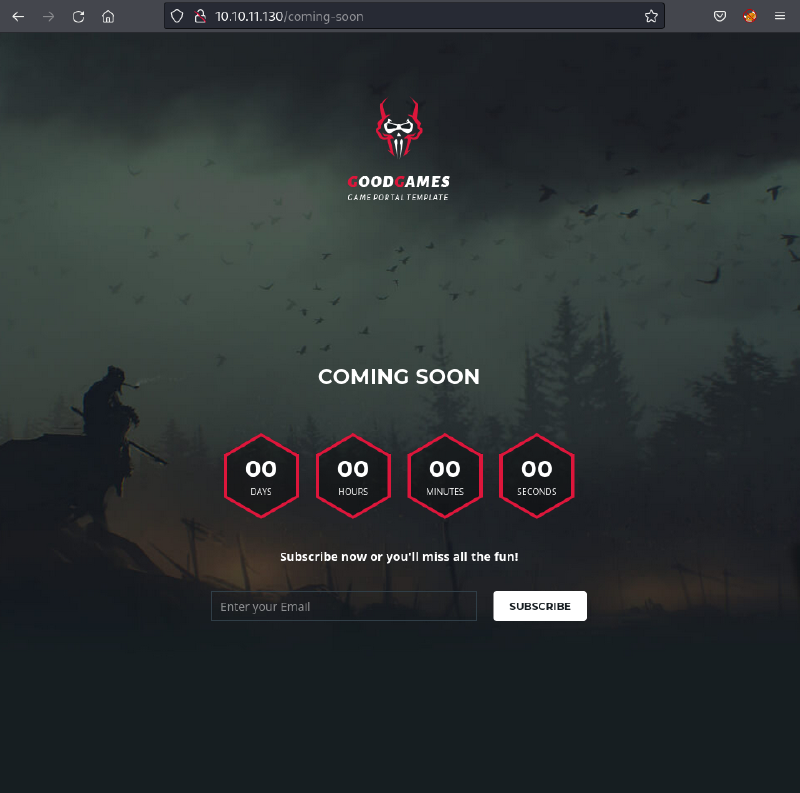
Task: Click the back navigation arrow
Action: pos(18,16)
